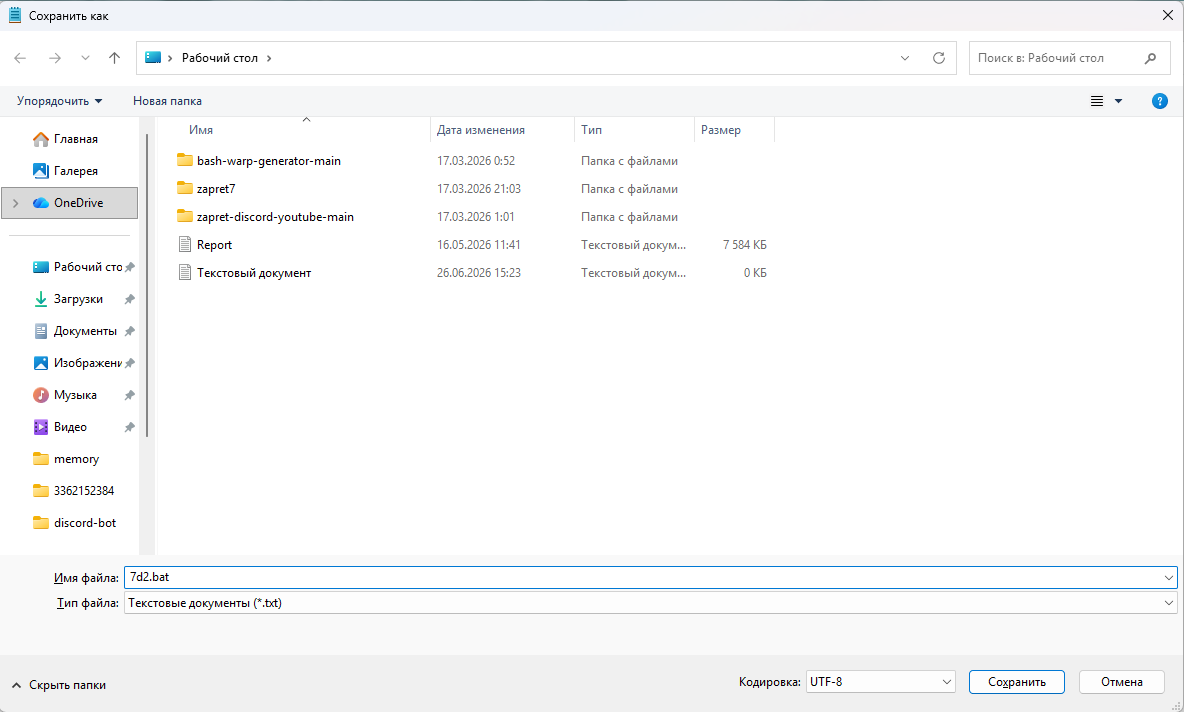This screenshot has width=1184, height=712.
Task: Expand the file name dropdown arrow
Action: (1169, 578)
